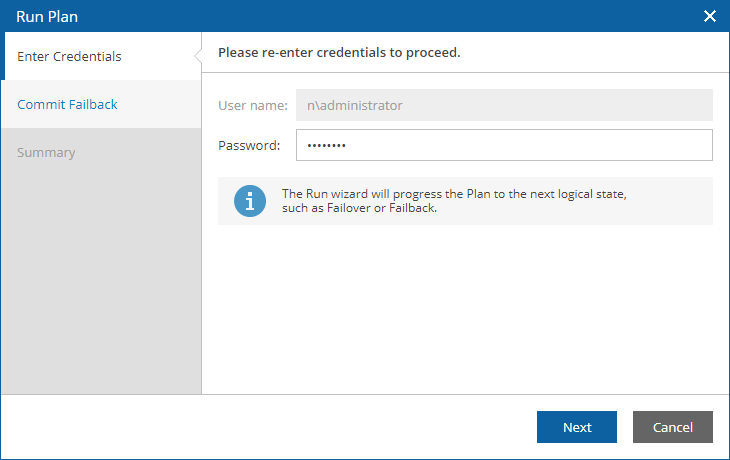Focus the Password input field
The height and width of the screenshot is (460, 730).
tap(504, 145)
